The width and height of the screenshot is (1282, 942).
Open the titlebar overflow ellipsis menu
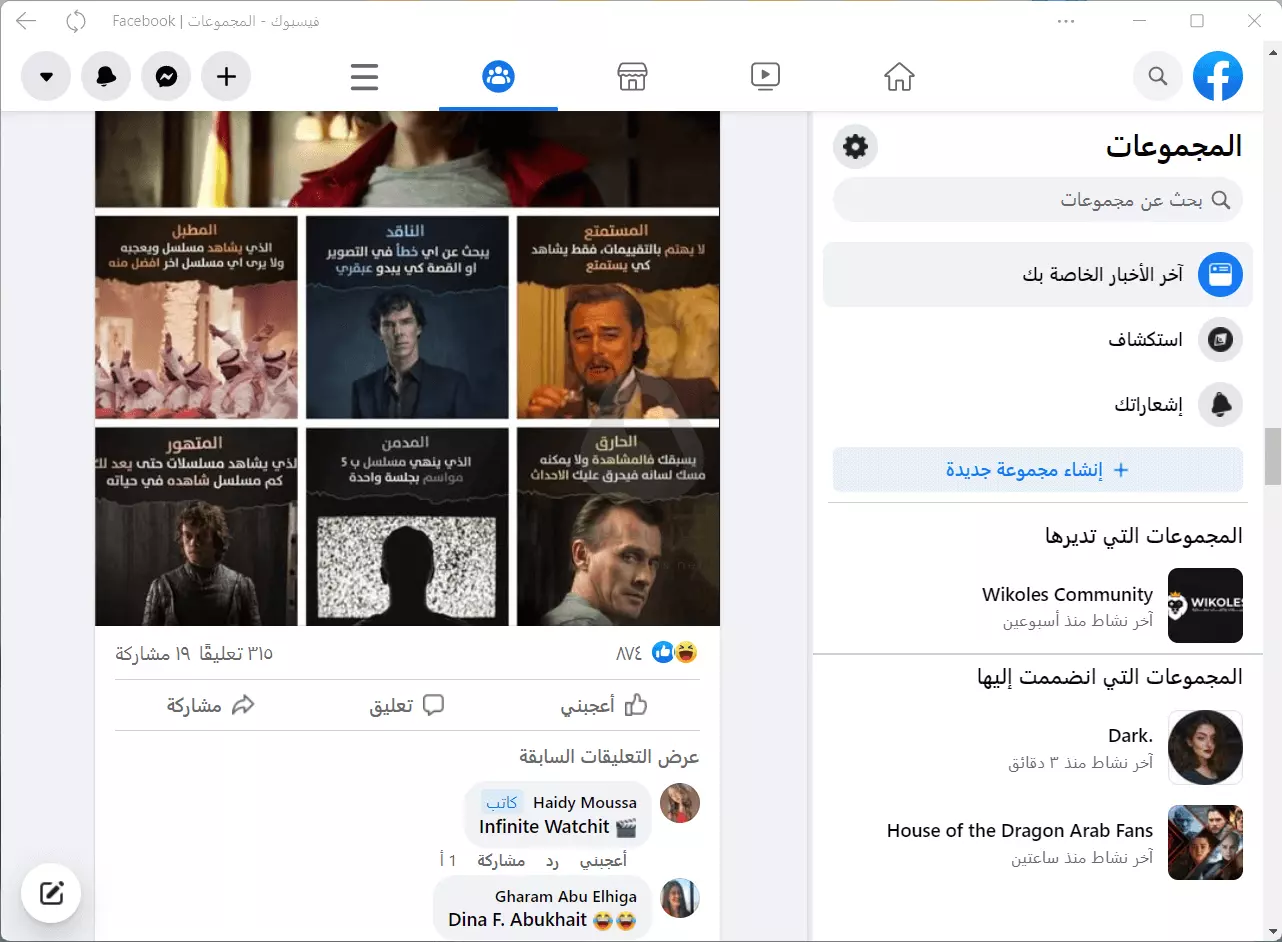pos(1066,20)
